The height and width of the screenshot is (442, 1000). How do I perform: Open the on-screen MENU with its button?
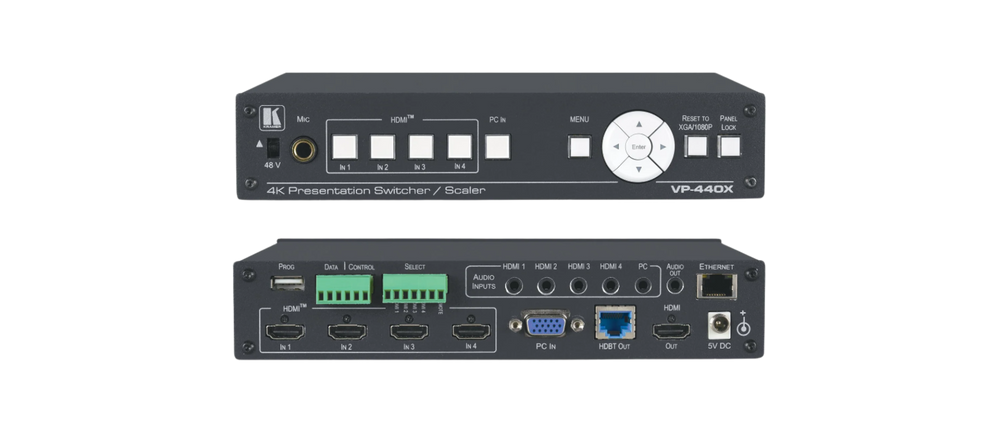click(x=581, y=147)
